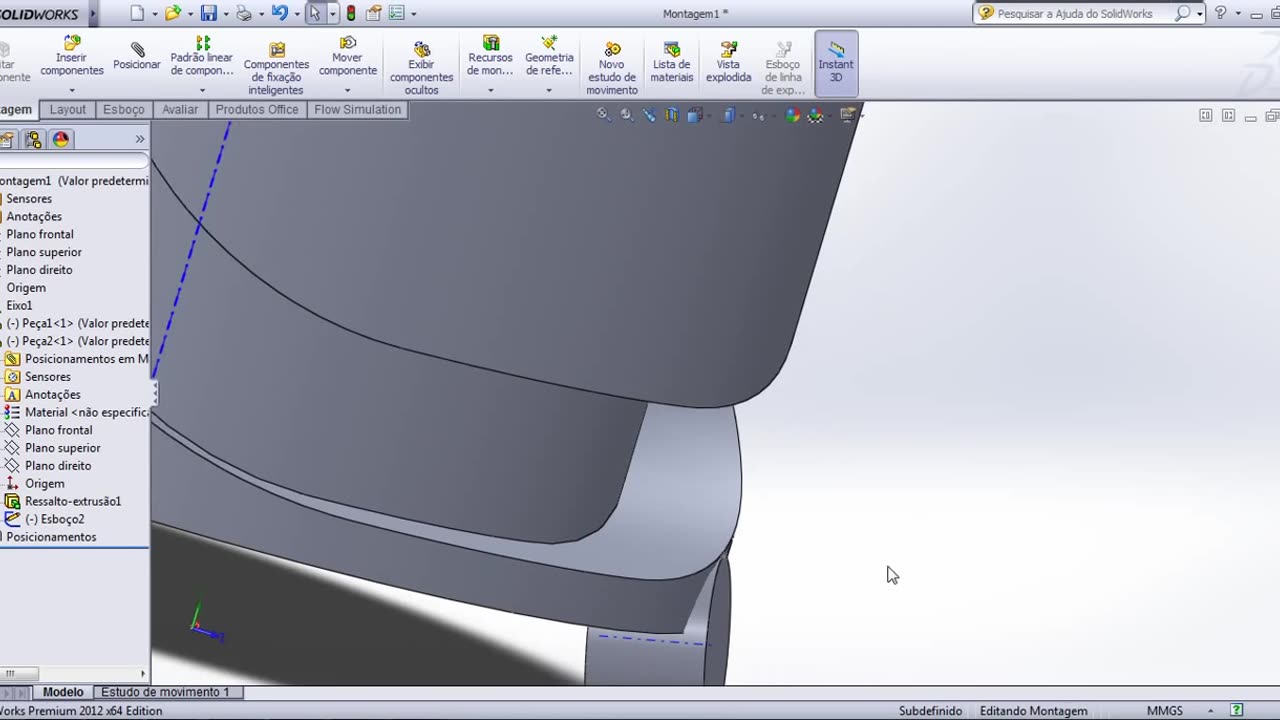Viewport: 1280px width, 720px height.
Task: Click the Rebuild traffic light icon
Action: click(351, 13)
